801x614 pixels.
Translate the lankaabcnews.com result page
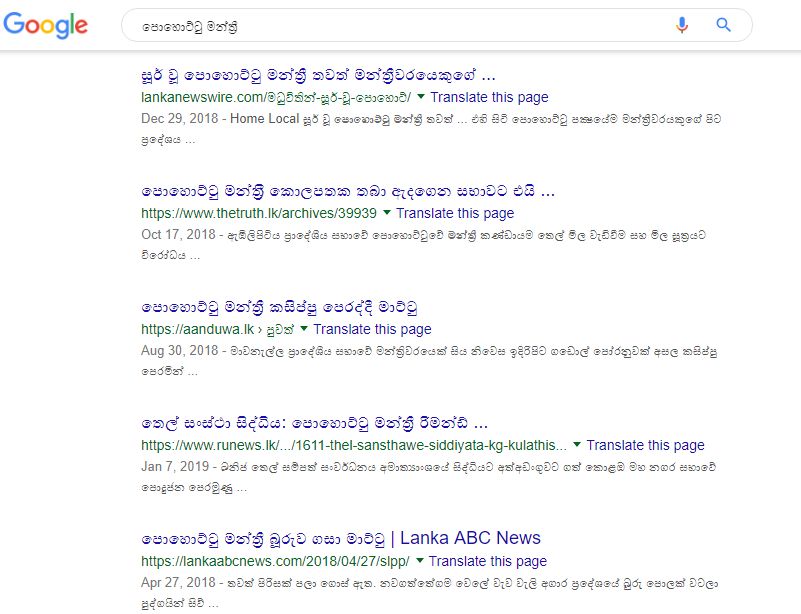point(487,561)
